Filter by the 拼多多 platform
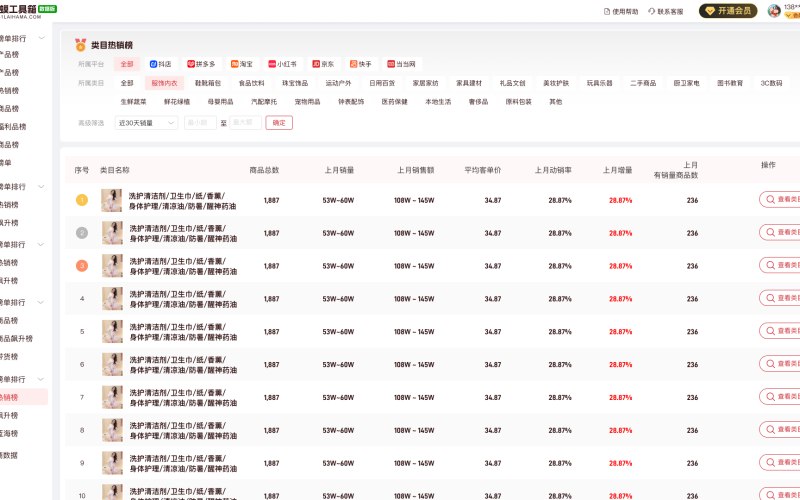Viewport: 800px width, 500px height. [x=201, y=64]
